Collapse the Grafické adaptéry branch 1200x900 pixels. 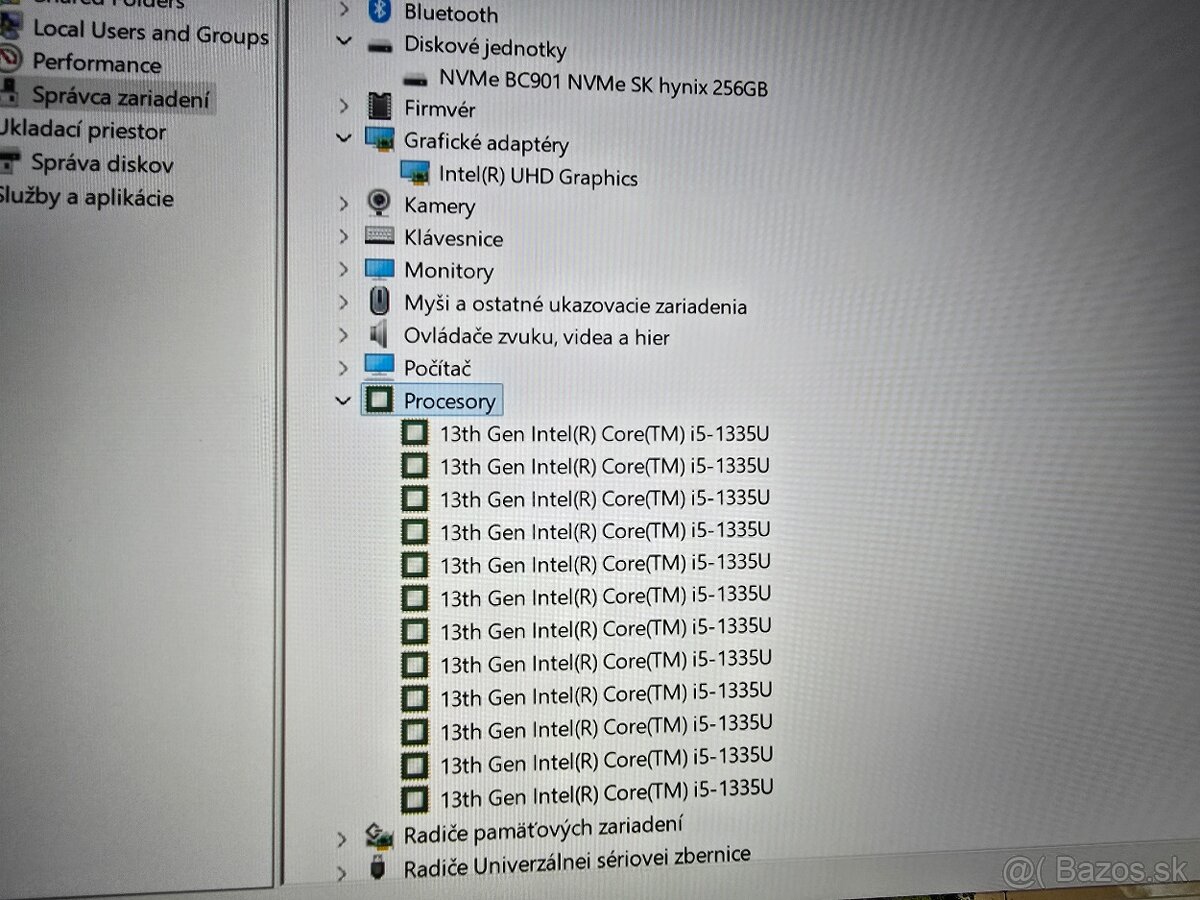coord(343,137)
